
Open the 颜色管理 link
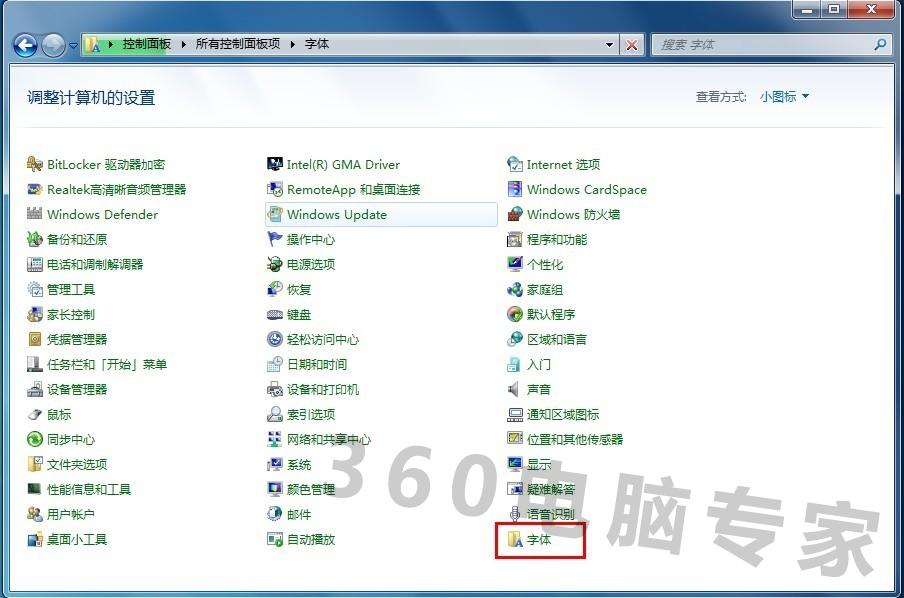pos(311,489)
